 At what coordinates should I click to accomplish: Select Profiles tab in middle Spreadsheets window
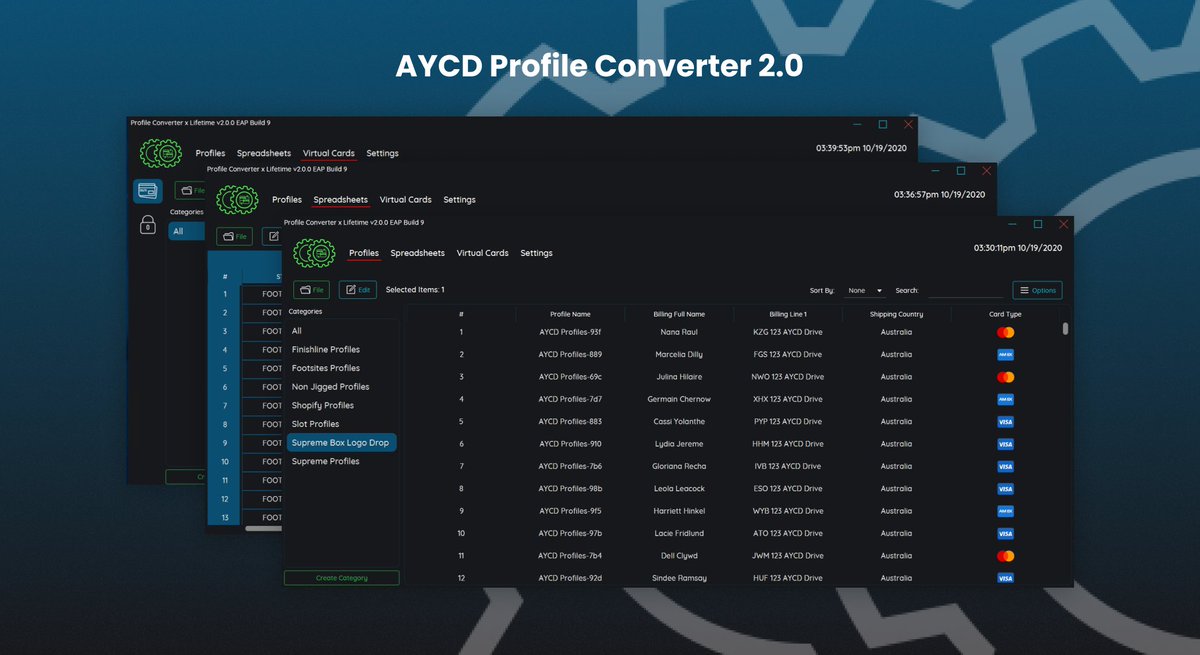pos(287,200)
